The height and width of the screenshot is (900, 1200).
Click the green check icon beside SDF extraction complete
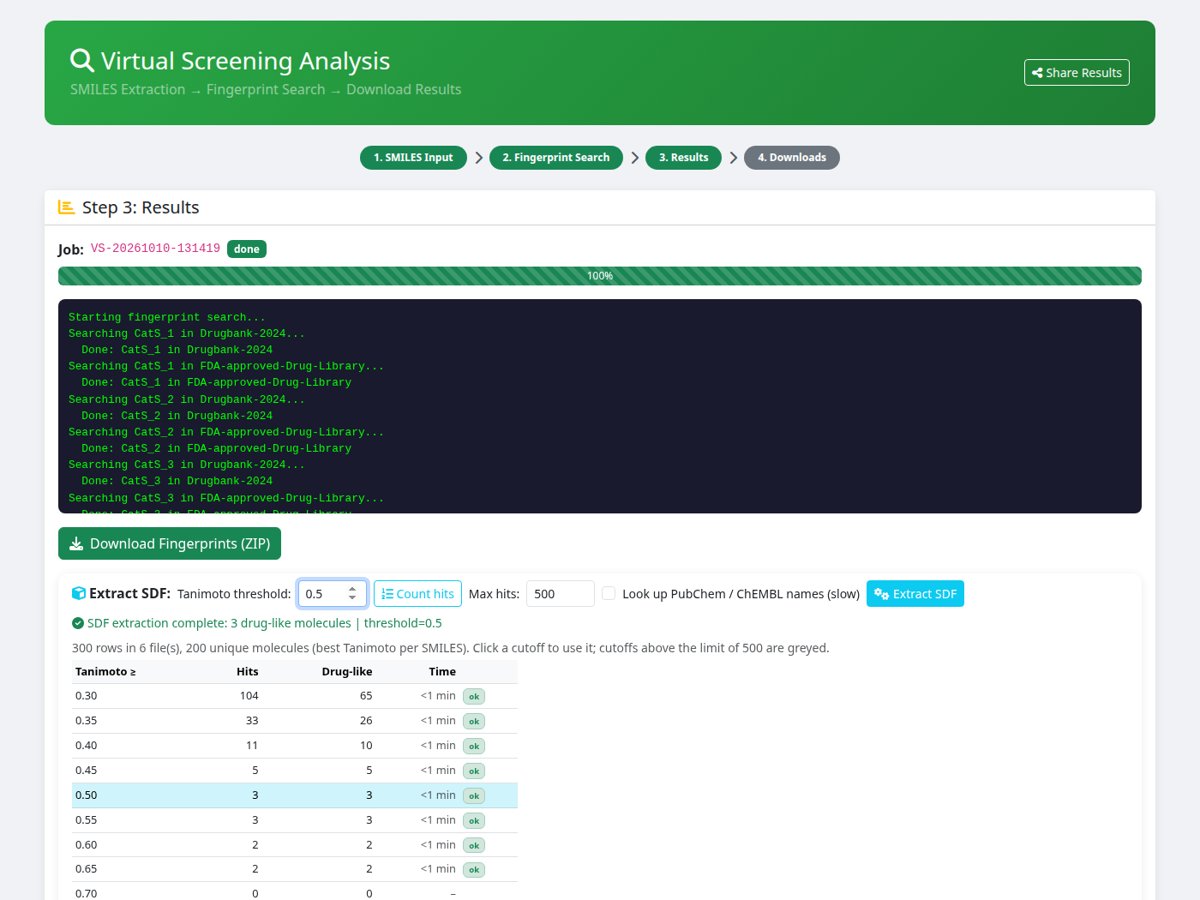[78, 623]
